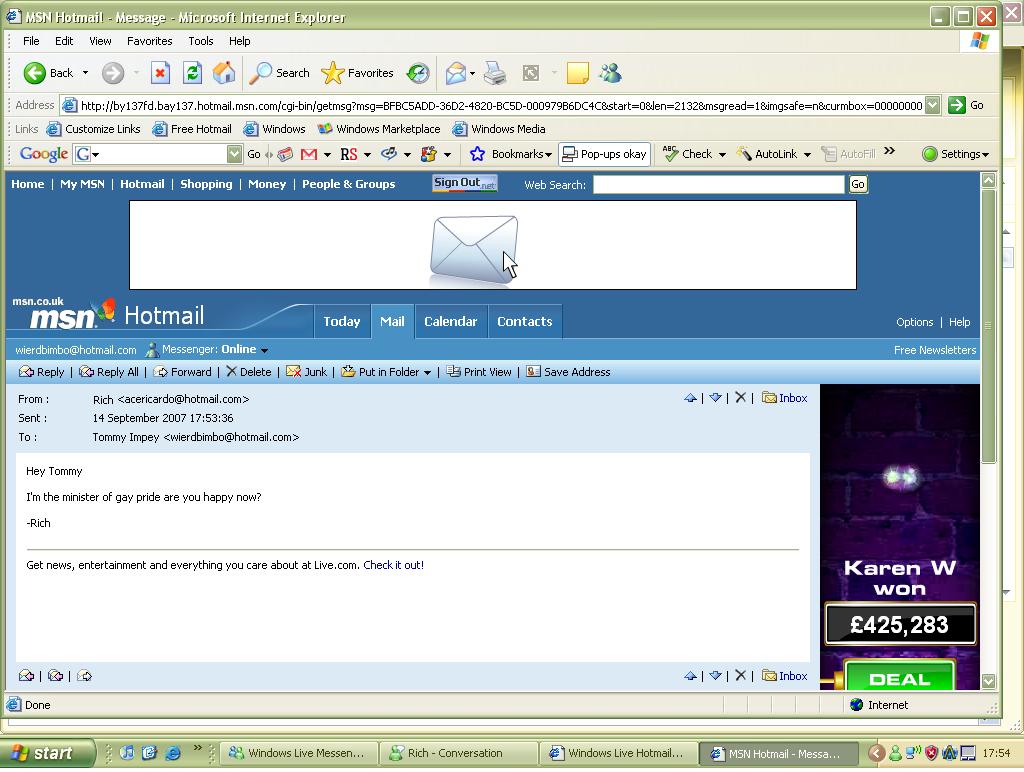Click the green DEAL ad button

(899, 677)
